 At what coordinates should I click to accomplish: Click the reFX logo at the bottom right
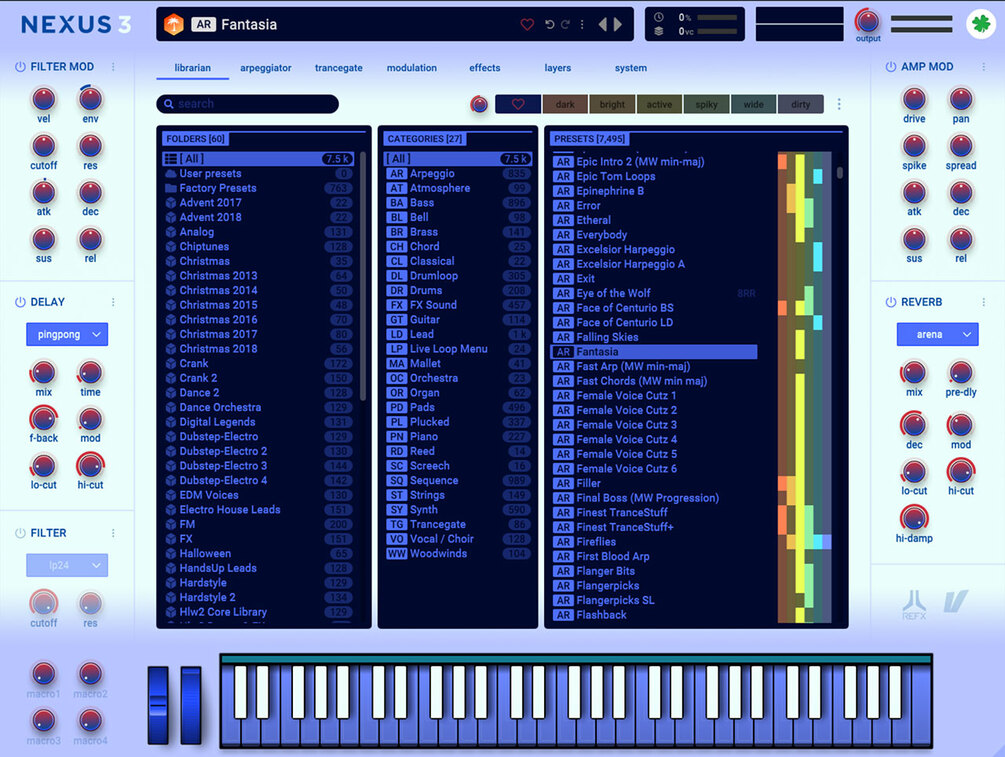point(914,604)
